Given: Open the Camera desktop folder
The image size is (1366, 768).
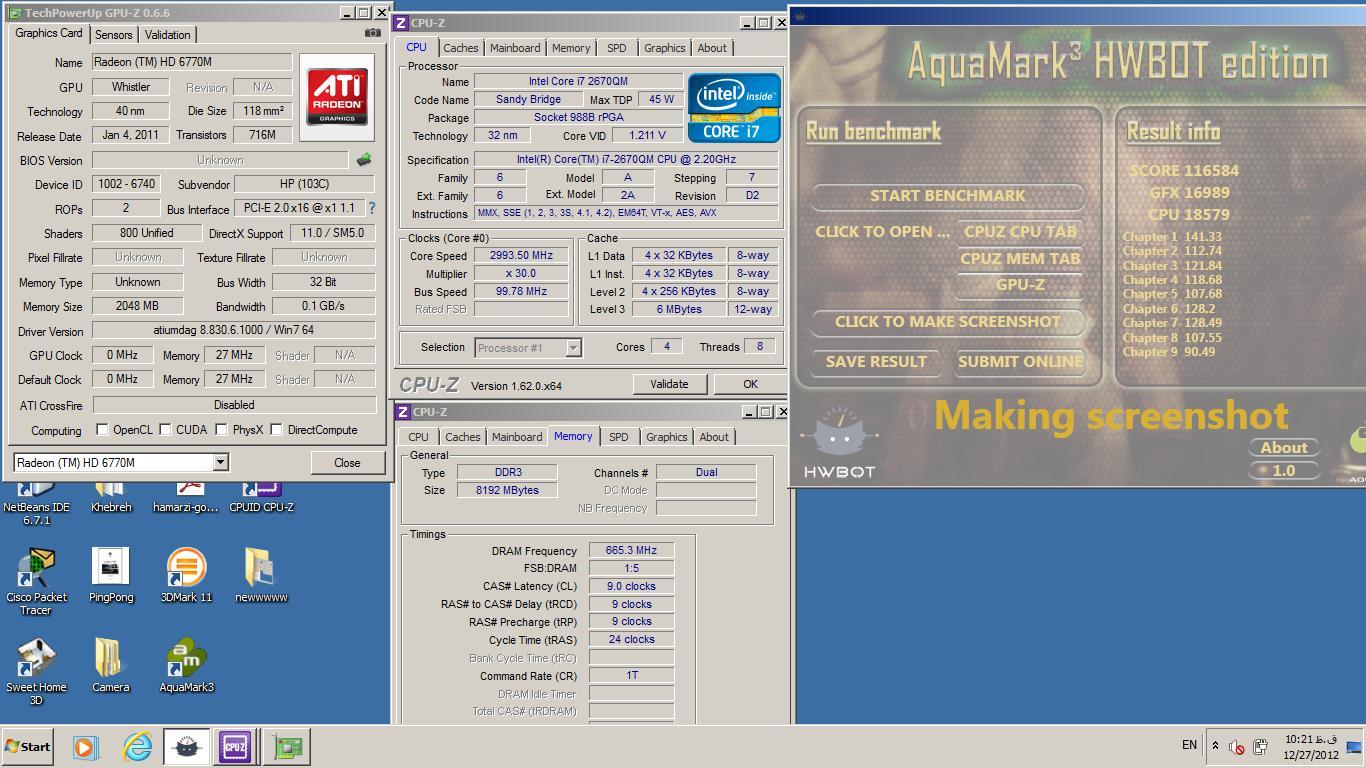Looking at the screenshot, I should point(111,666).
